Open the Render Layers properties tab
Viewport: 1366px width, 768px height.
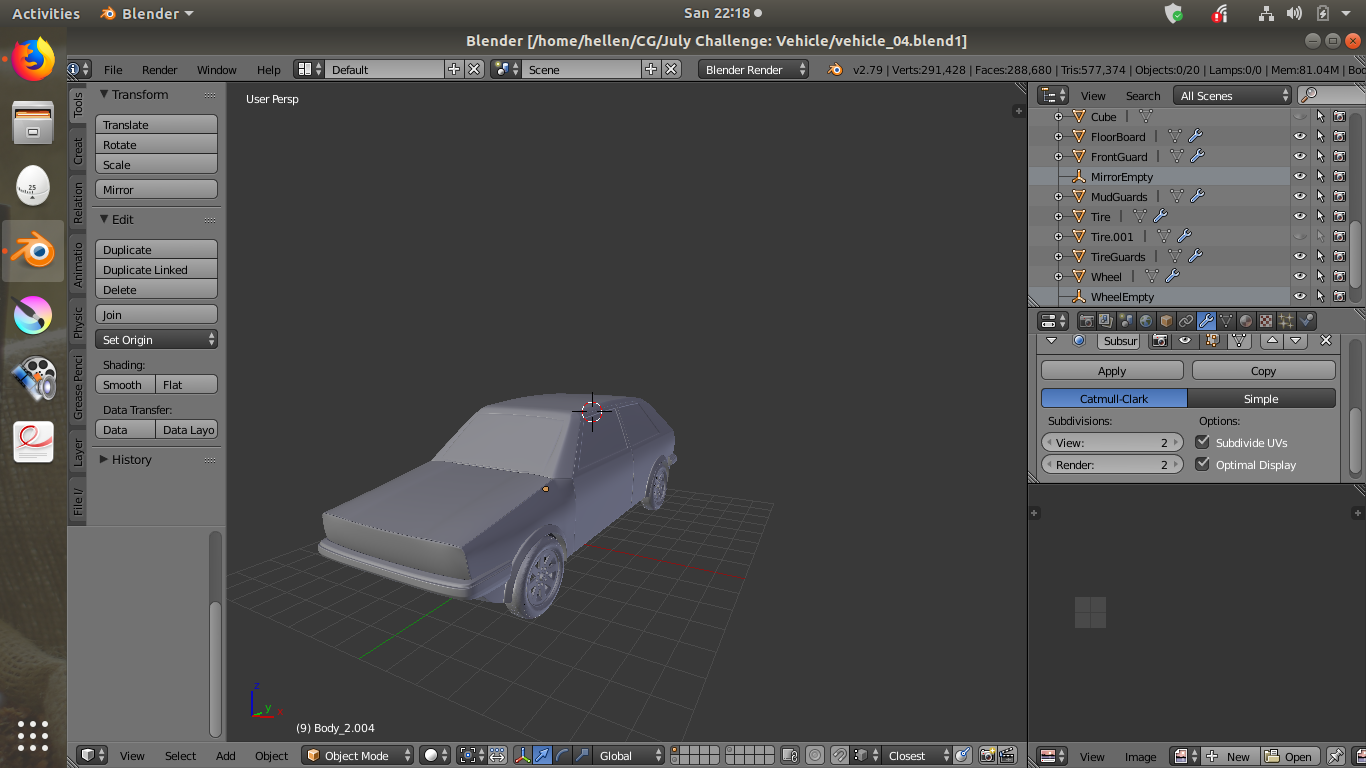1106,321
